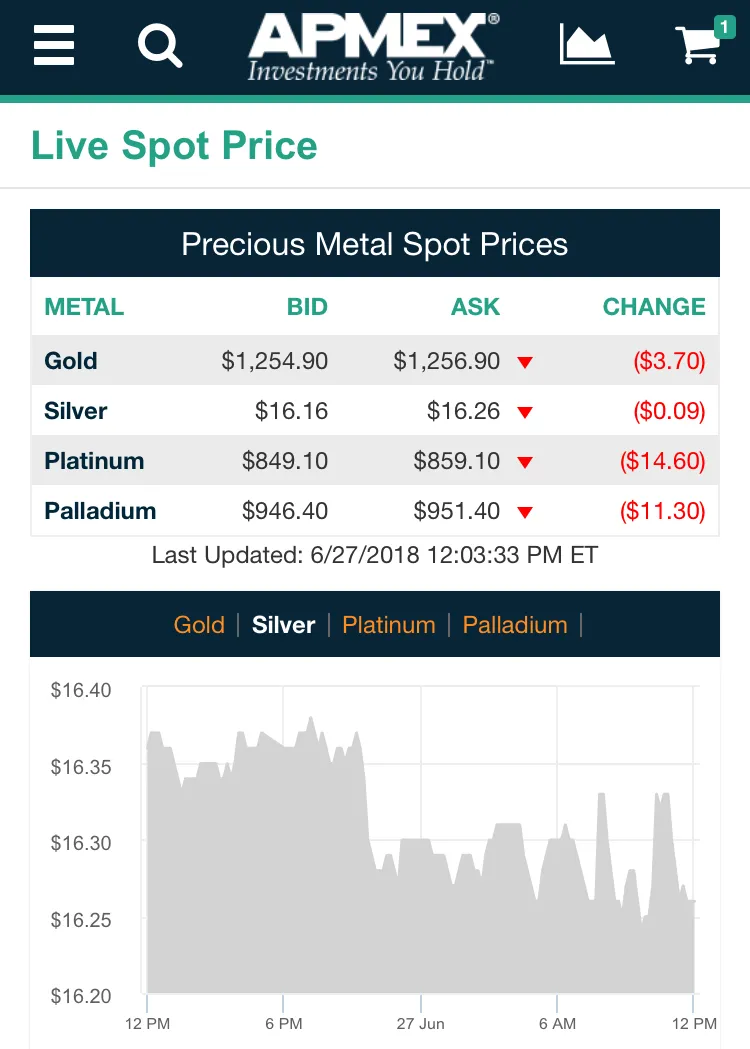The width and height of the screenshot is (750, 1049).
Task: Open the shopping cart
Action: point(698,45)
